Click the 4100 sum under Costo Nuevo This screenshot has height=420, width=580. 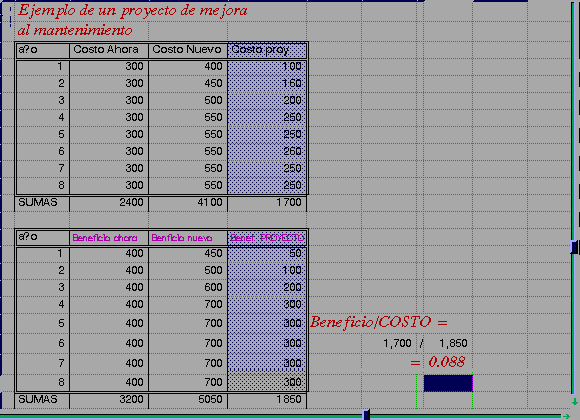tap(188, 203)
